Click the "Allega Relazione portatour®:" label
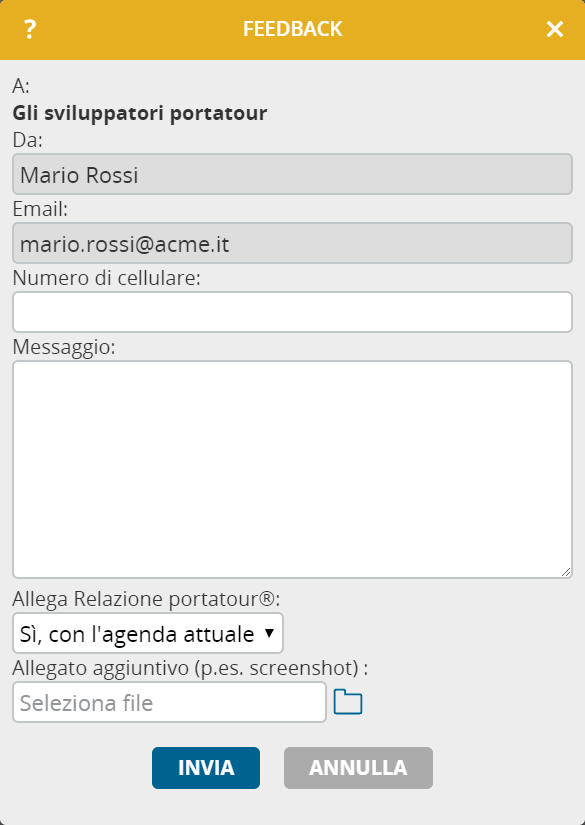Image resolution: width=585 pixels, height=825 pixels. (147, 599)
